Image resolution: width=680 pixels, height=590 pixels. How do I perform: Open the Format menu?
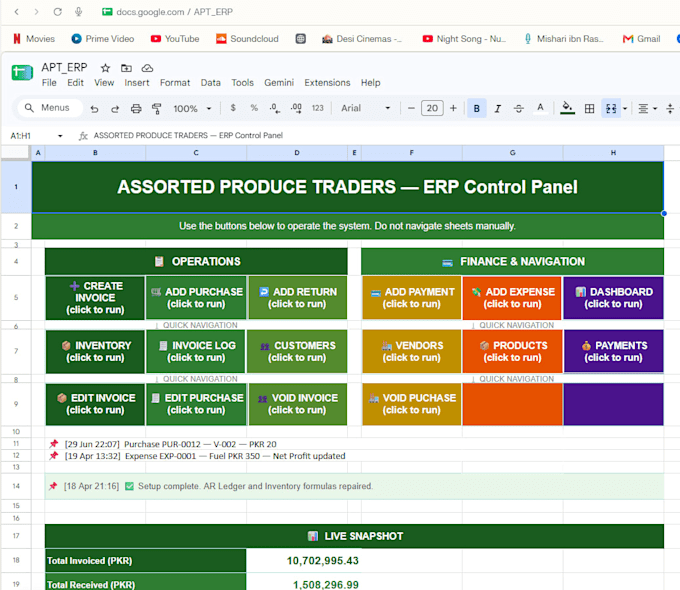(175, 82)
